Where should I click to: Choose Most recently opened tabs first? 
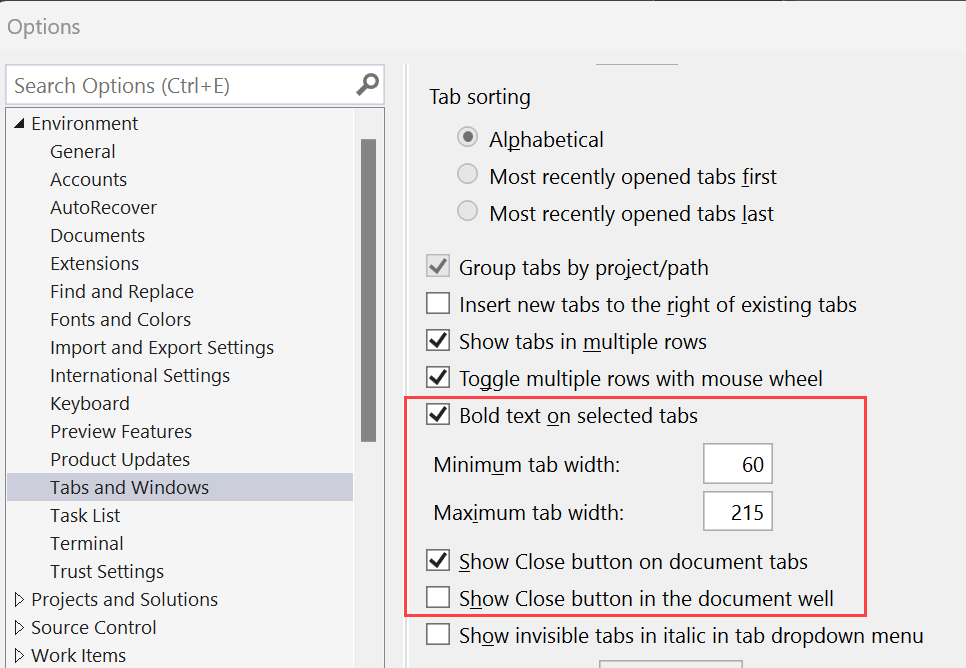pos(467,174)
